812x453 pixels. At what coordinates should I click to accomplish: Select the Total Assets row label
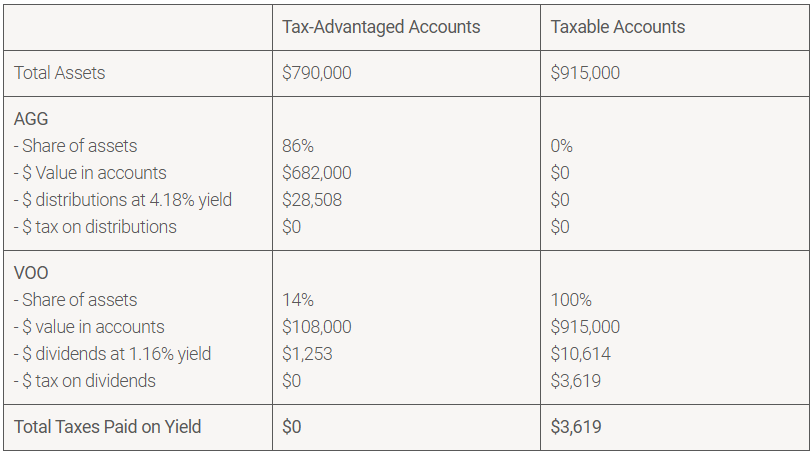point(59,73)
